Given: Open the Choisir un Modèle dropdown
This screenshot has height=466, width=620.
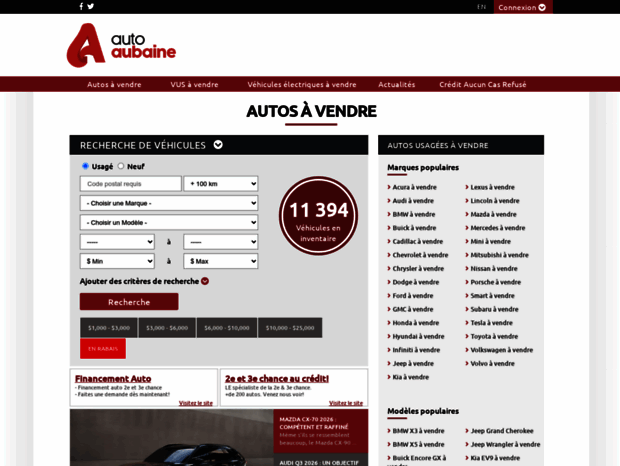Looking at the screenshot, I should (169, 223).
